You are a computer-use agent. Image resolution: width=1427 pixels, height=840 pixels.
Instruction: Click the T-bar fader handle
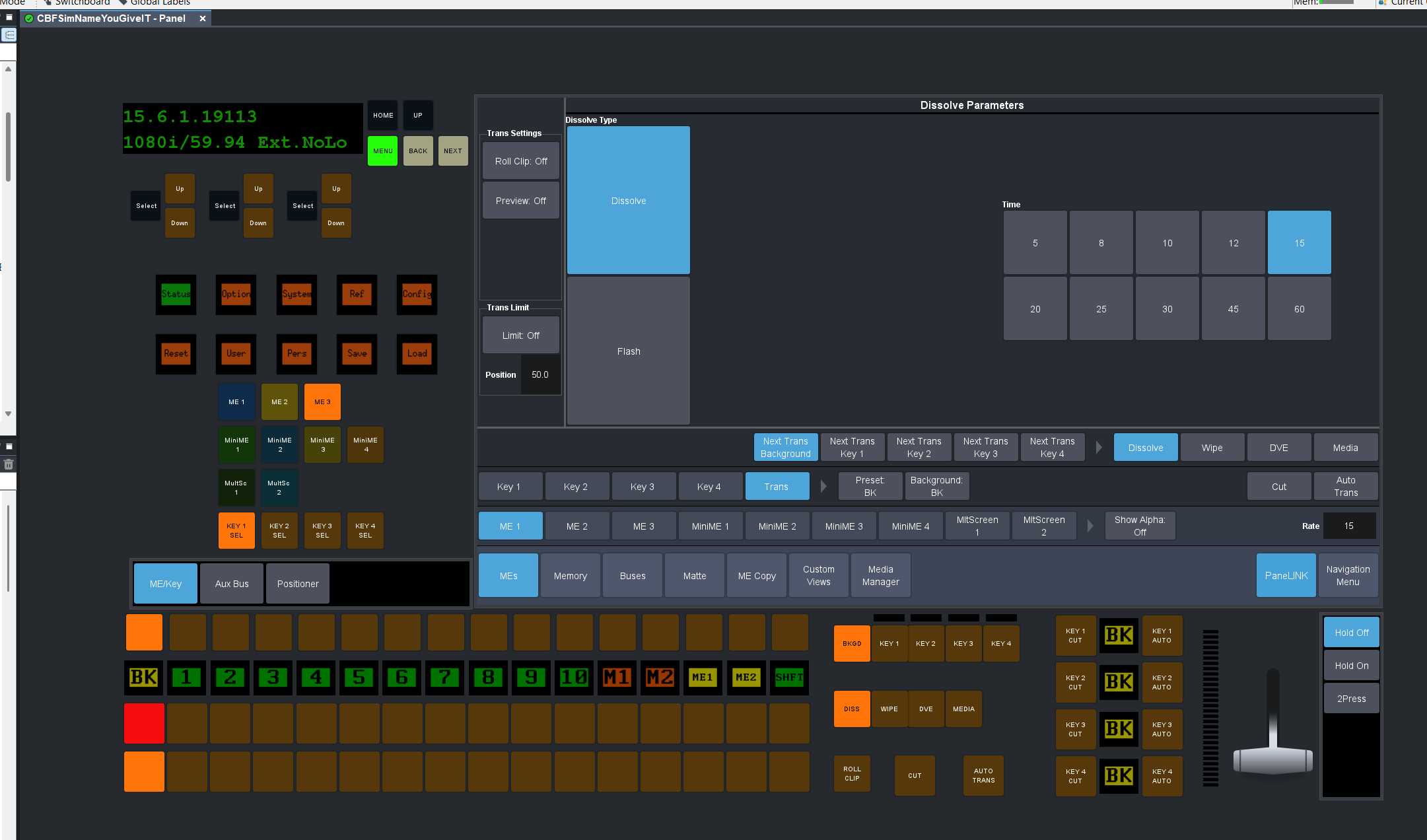[1272, 759]
